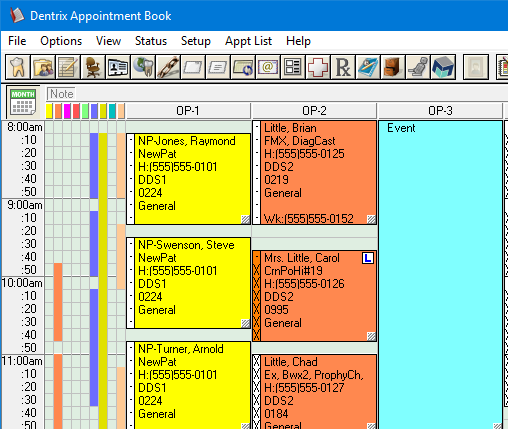The height and width of the screenshot is (429, 508).
Task: Click the 8:00am time slot label
Action: 25,127
